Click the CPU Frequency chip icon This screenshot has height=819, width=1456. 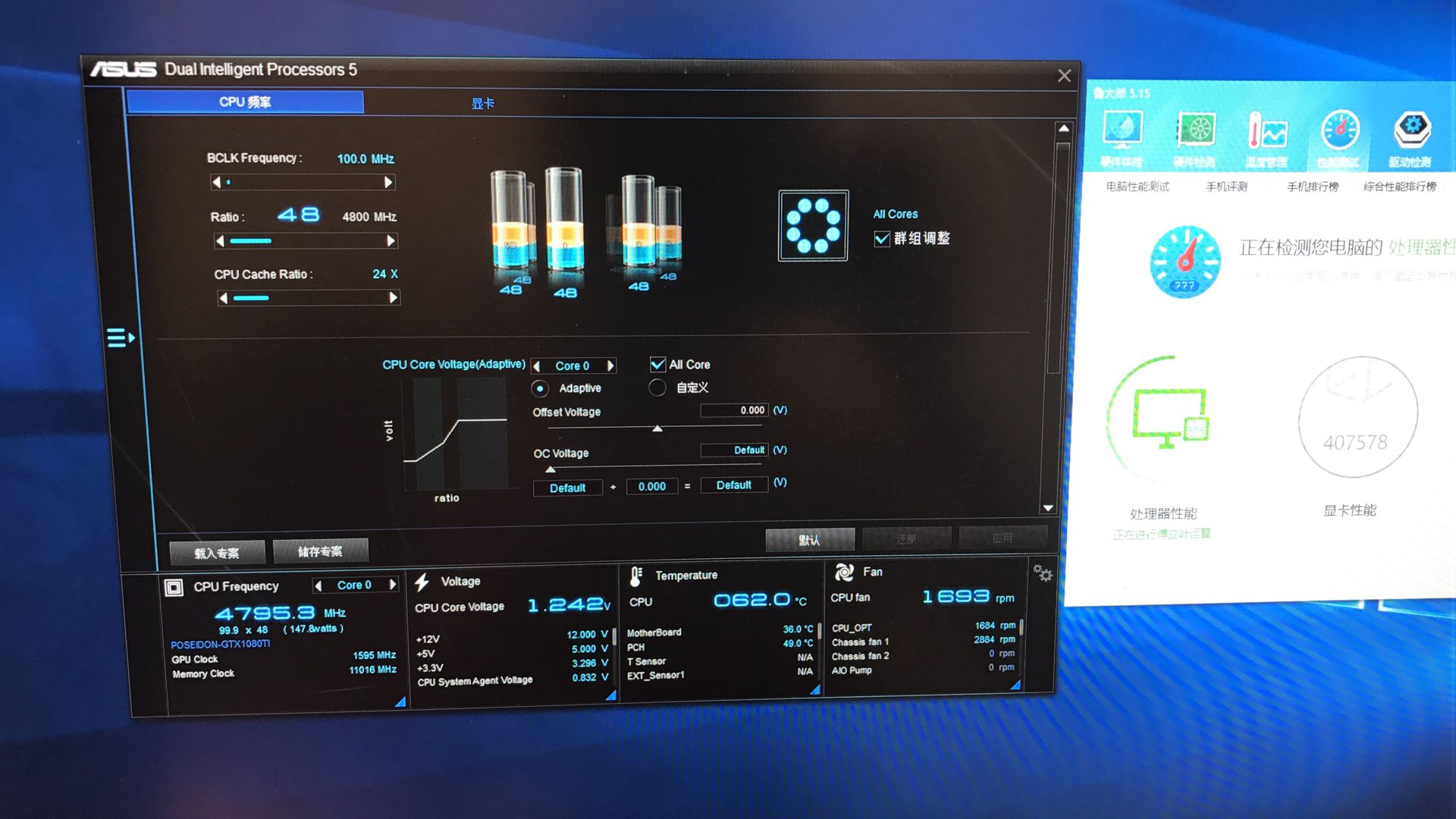(174, 588)
